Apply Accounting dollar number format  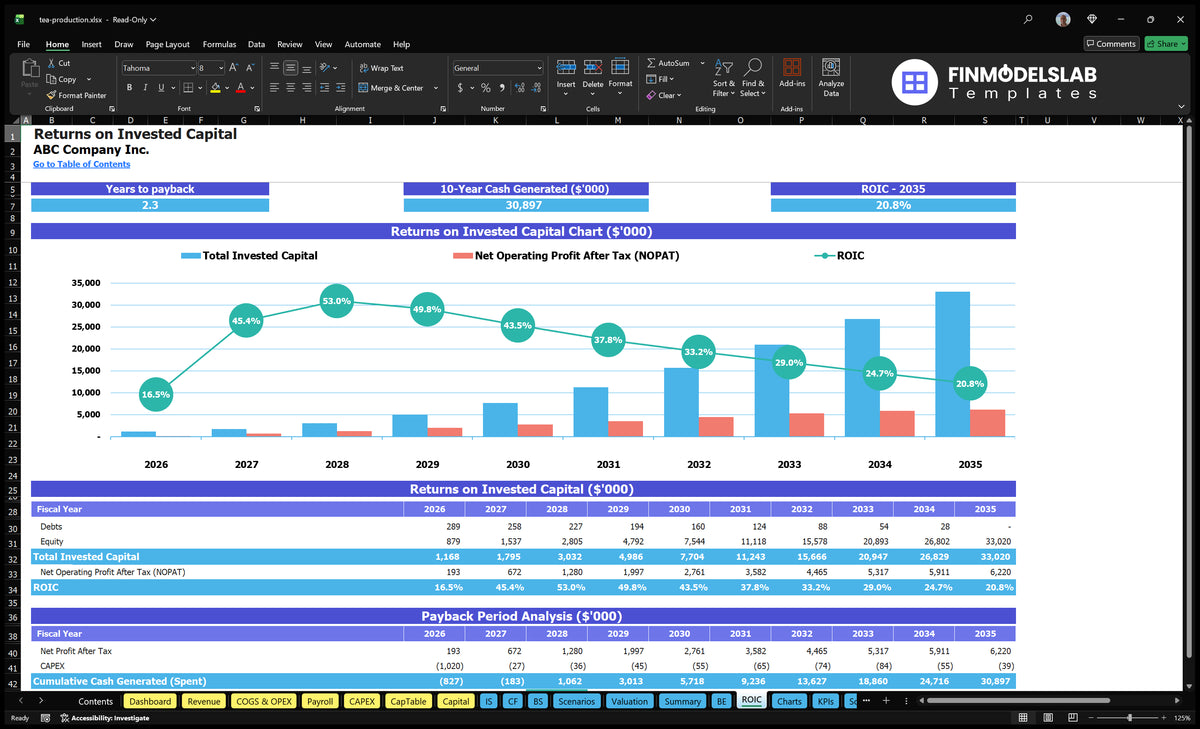(x=460, y=88)
